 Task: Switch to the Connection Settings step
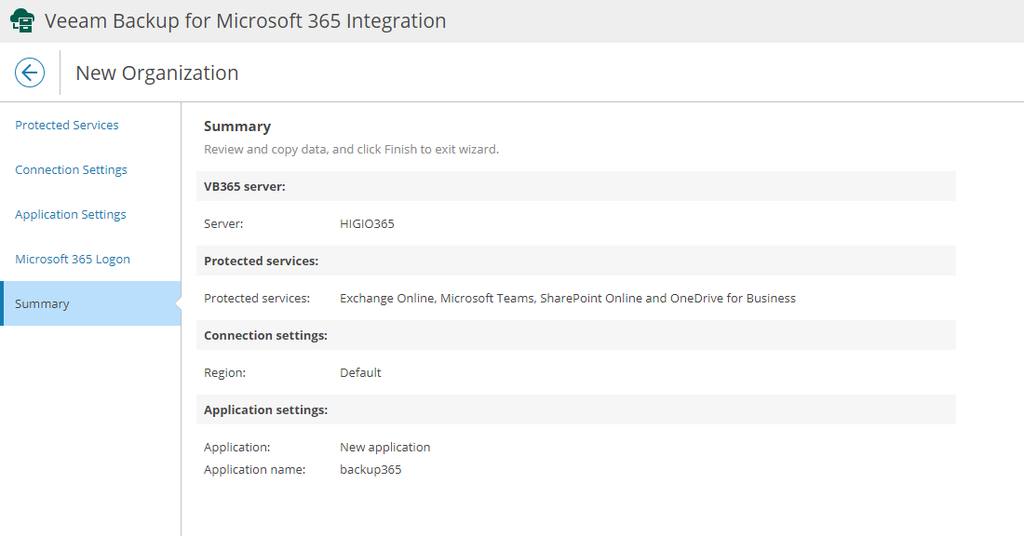pos(71,170)
